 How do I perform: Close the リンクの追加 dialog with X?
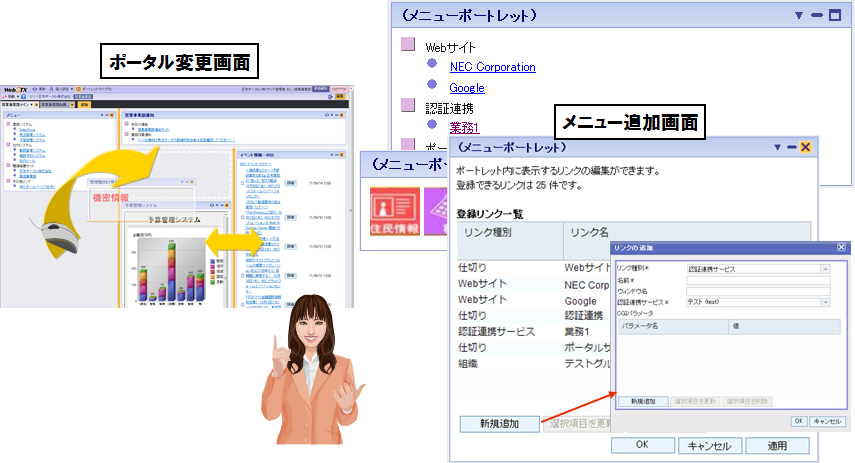tap(842, 247)
